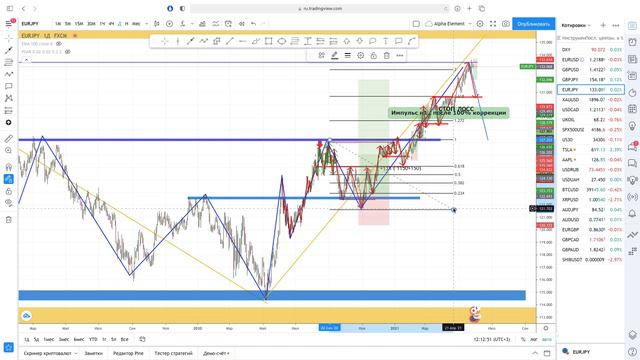The image size is (640, 360).
Task: Open line thickness option in drawing toolbar
Action: [x=347, y=56]
